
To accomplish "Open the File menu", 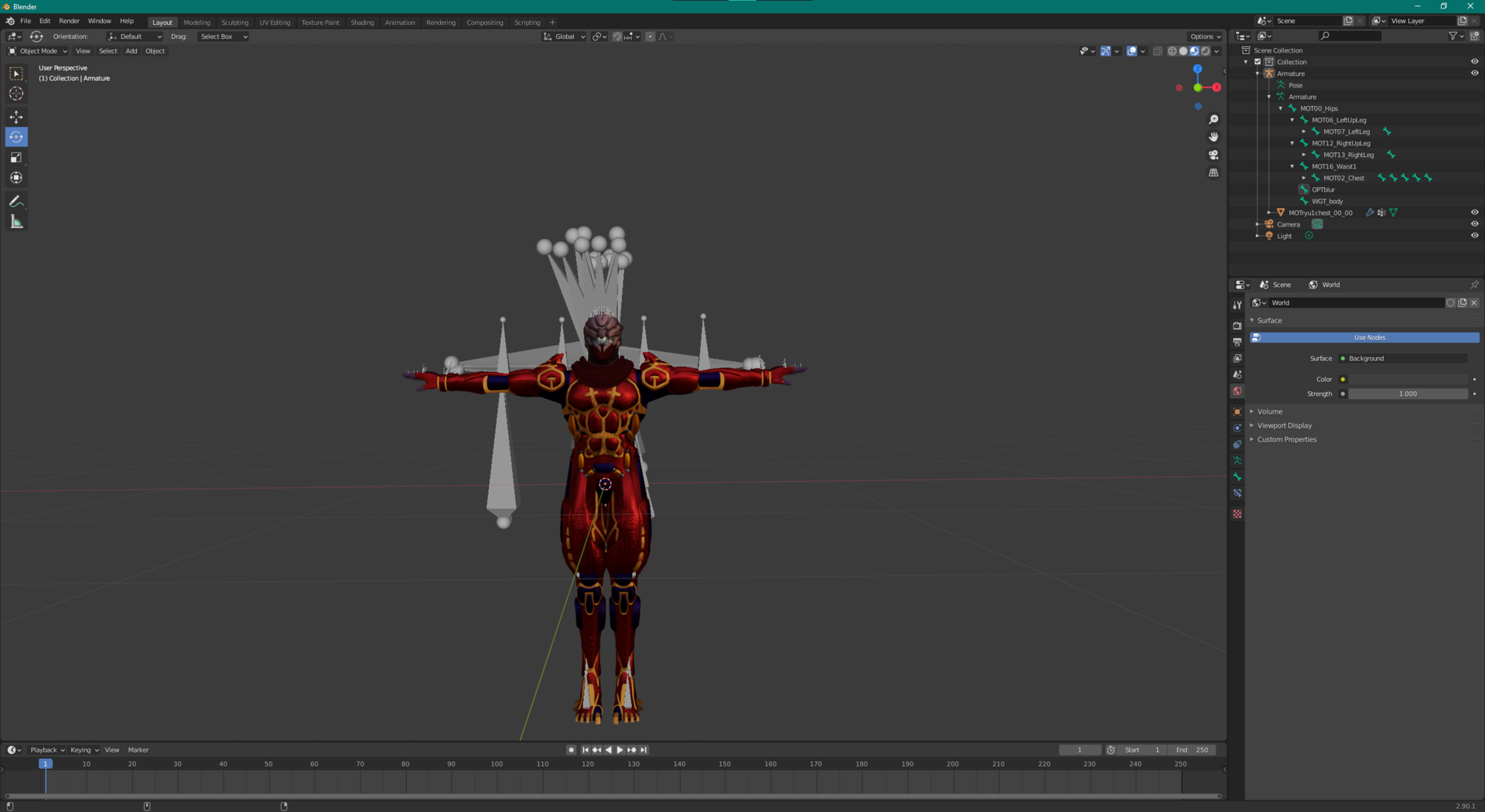I will (x=26, y=21).
